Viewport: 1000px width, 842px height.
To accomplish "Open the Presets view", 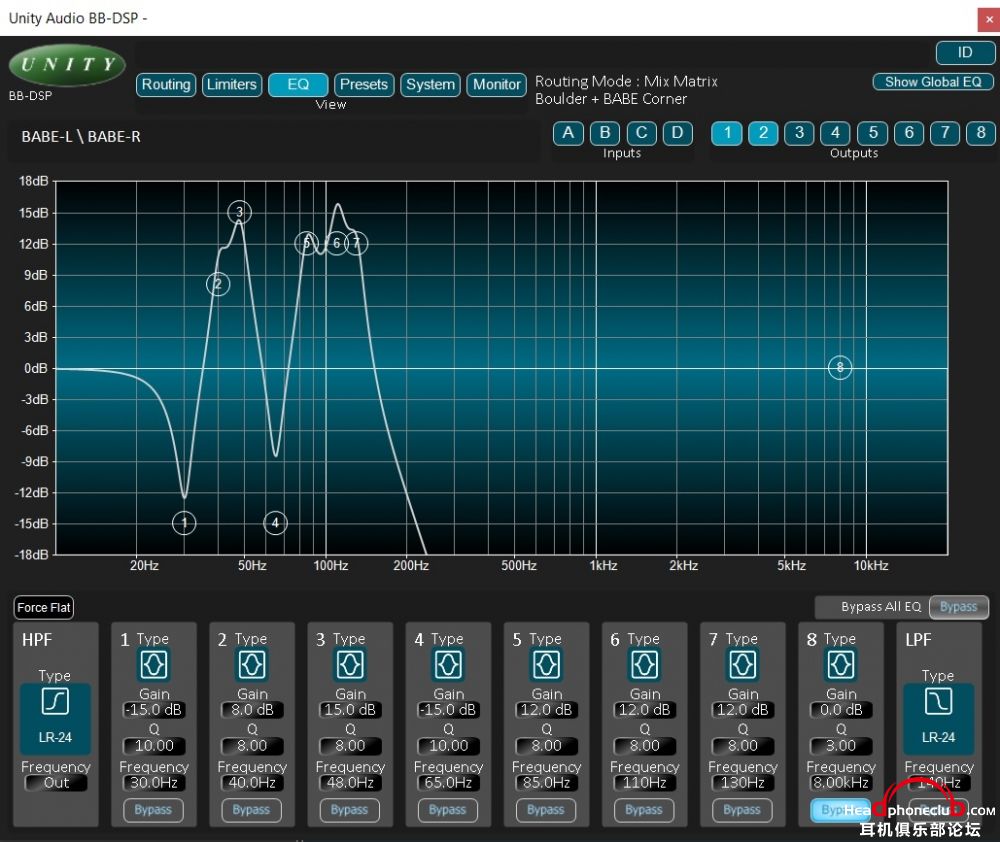I will (364, 85).
